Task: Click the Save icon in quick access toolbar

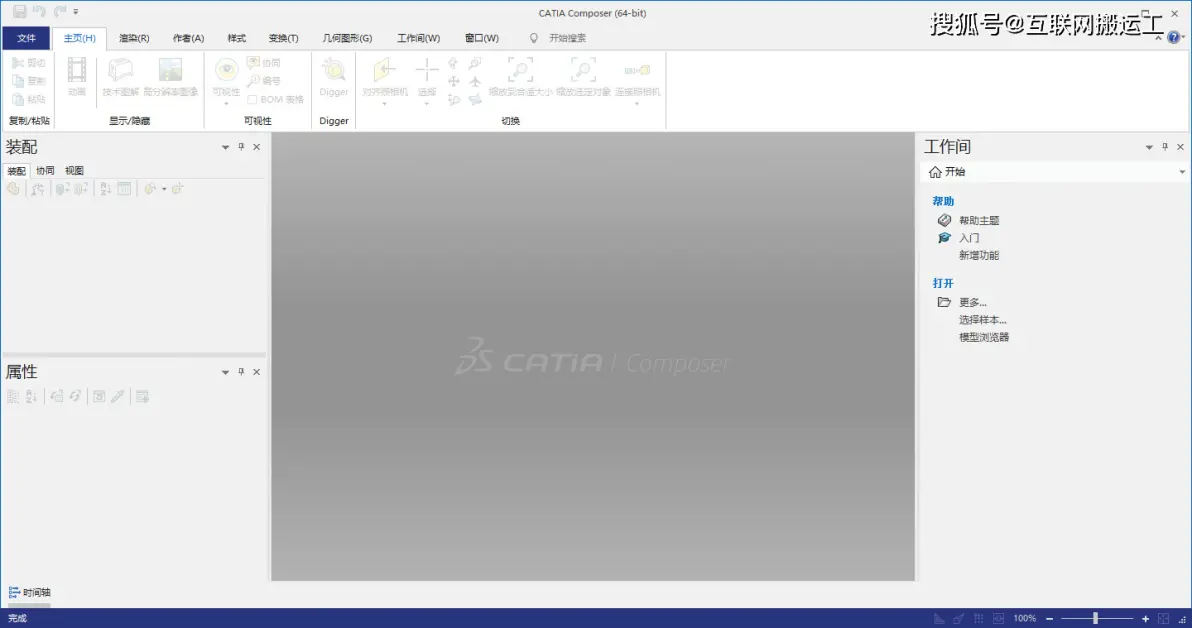Action: pos(20,11)
